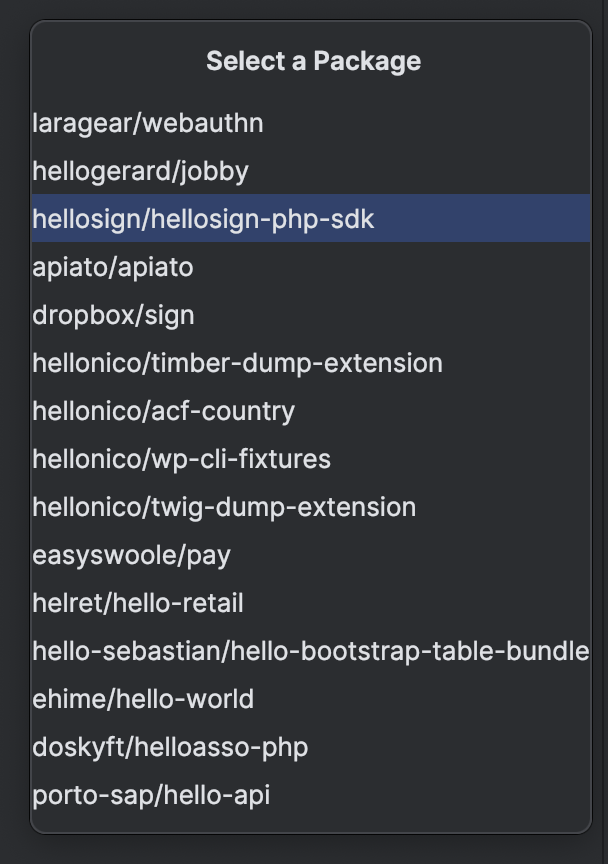Screen dimensions: 608x864
Task: Select the hellonico/acf-country package
Action: [x=163, y=411]
